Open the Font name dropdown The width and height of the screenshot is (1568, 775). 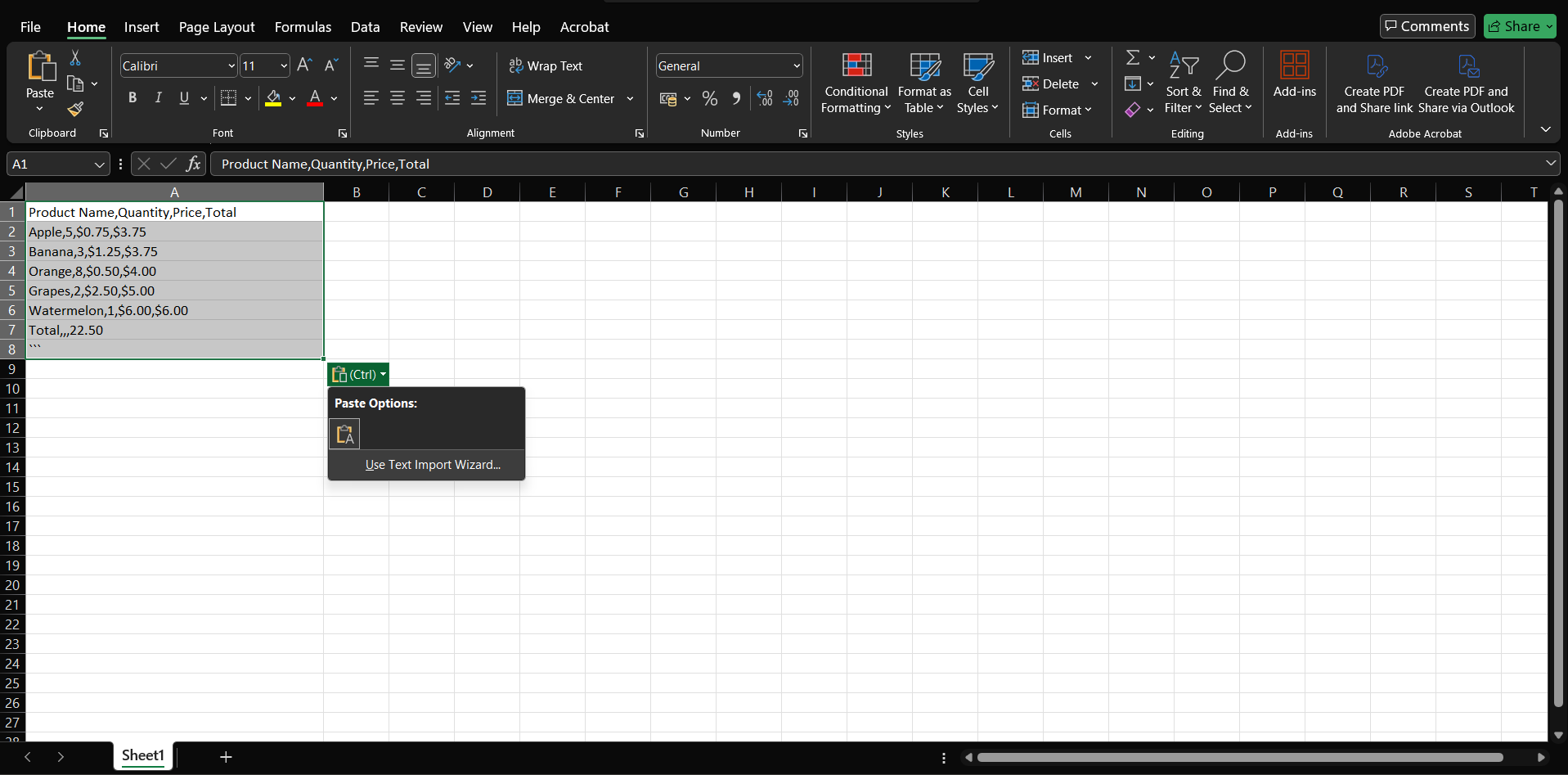(231, 65)
